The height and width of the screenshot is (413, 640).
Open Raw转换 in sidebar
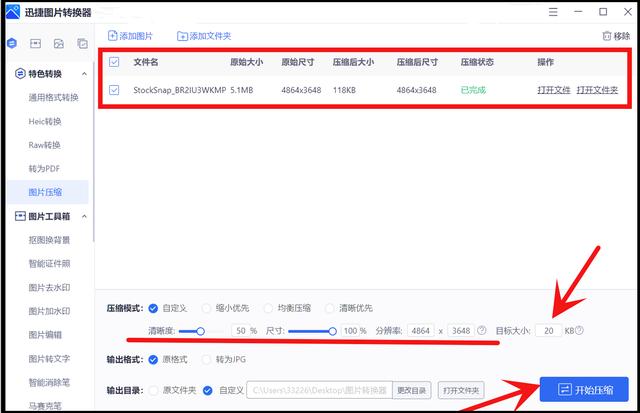[44, 145]
